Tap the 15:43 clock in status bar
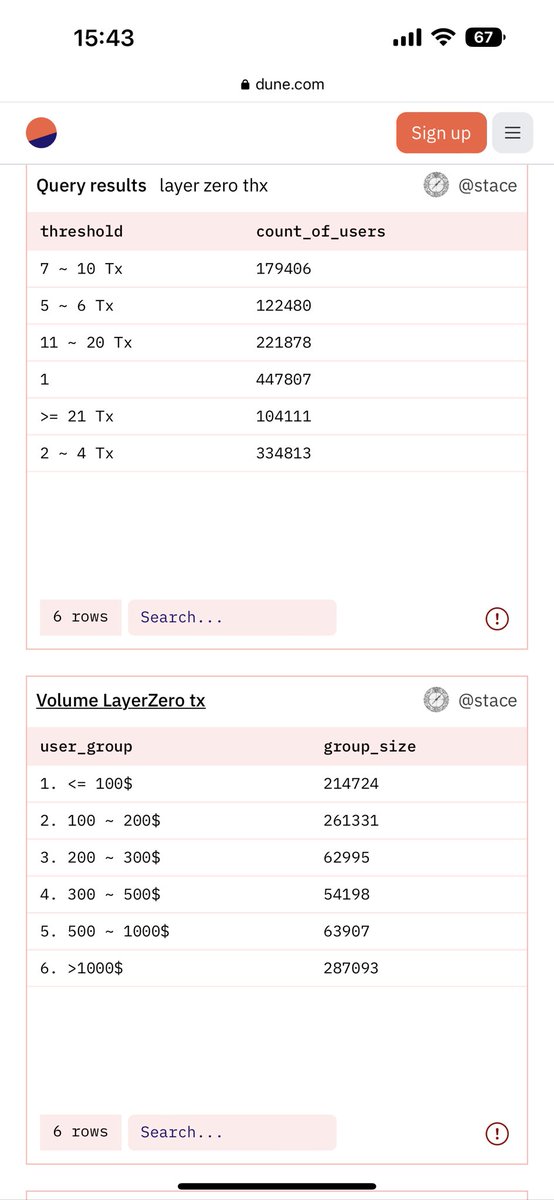 point(104,38)
